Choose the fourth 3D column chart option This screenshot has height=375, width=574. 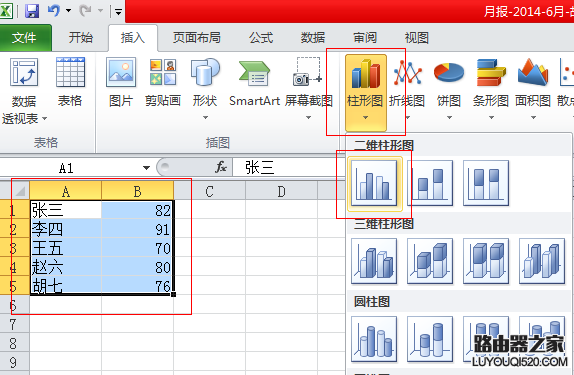542,261
